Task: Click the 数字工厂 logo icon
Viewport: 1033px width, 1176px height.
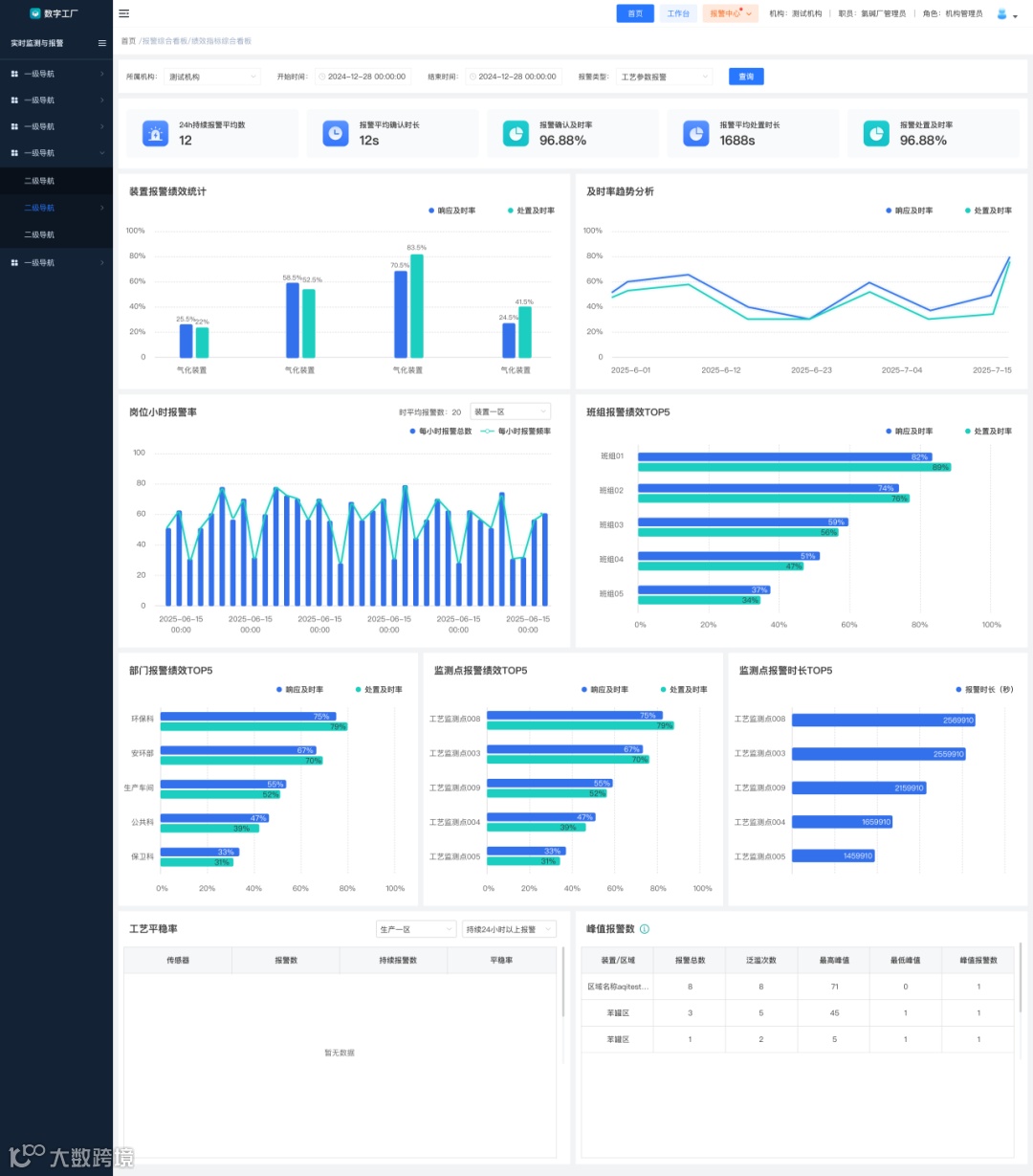Action: coord(35,13)
